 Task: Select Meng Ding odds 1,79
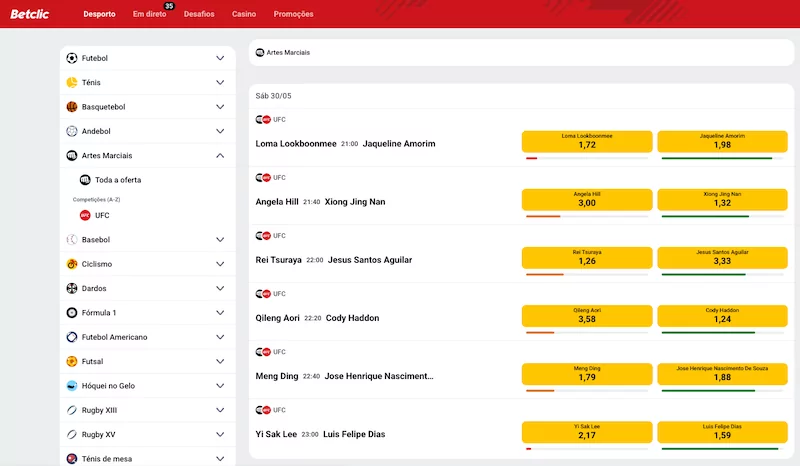click(x=587, y=374)
